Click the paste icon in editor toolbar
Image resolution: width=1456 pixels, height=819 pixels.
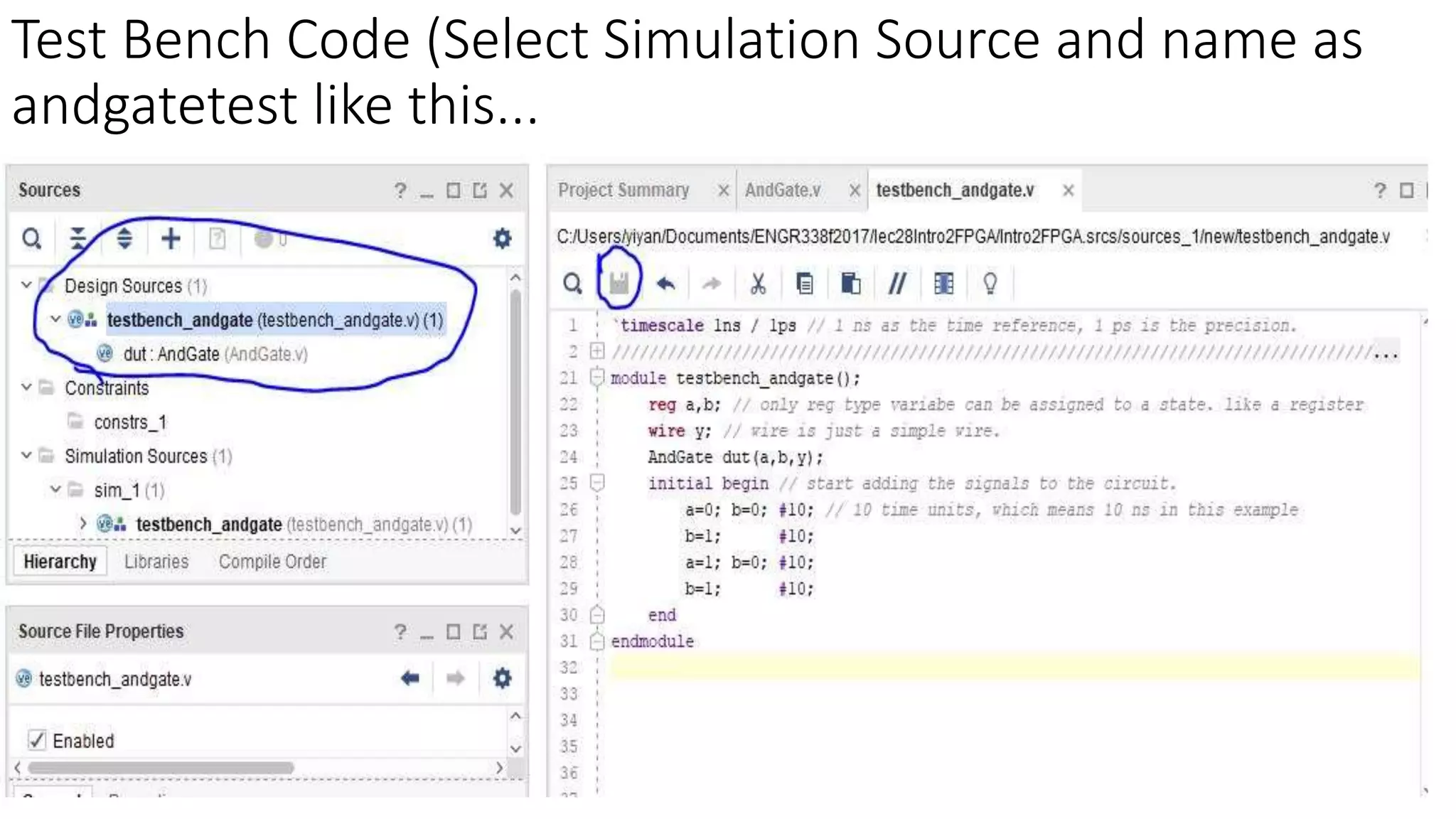tap(850, 284)
